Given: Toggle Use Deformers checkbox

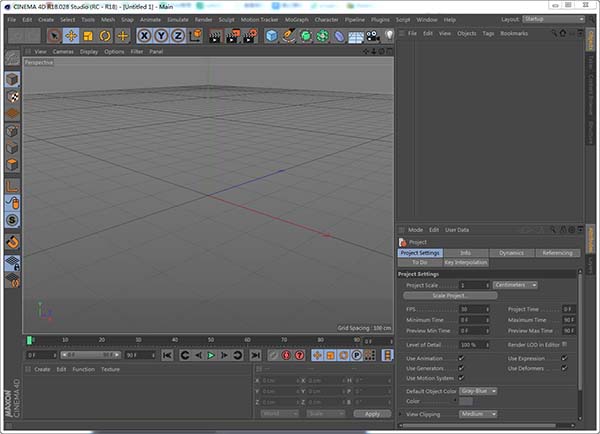Looking at the screenshot, I should point(564,368).
